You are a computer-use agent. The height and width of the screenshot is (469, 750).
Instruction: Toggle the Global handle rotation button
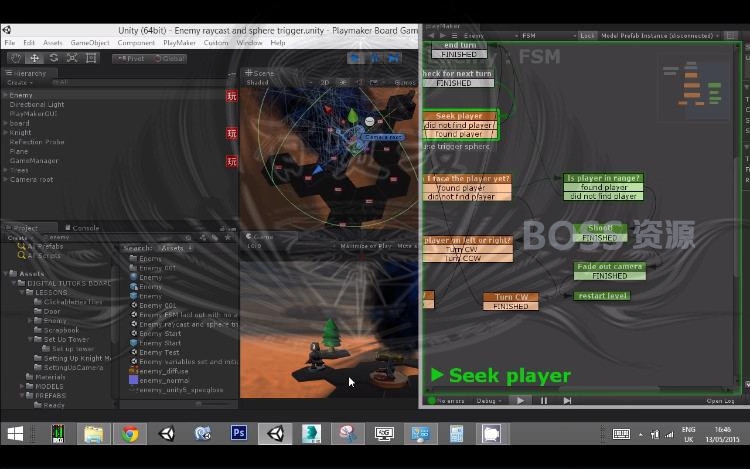[169, 58]
